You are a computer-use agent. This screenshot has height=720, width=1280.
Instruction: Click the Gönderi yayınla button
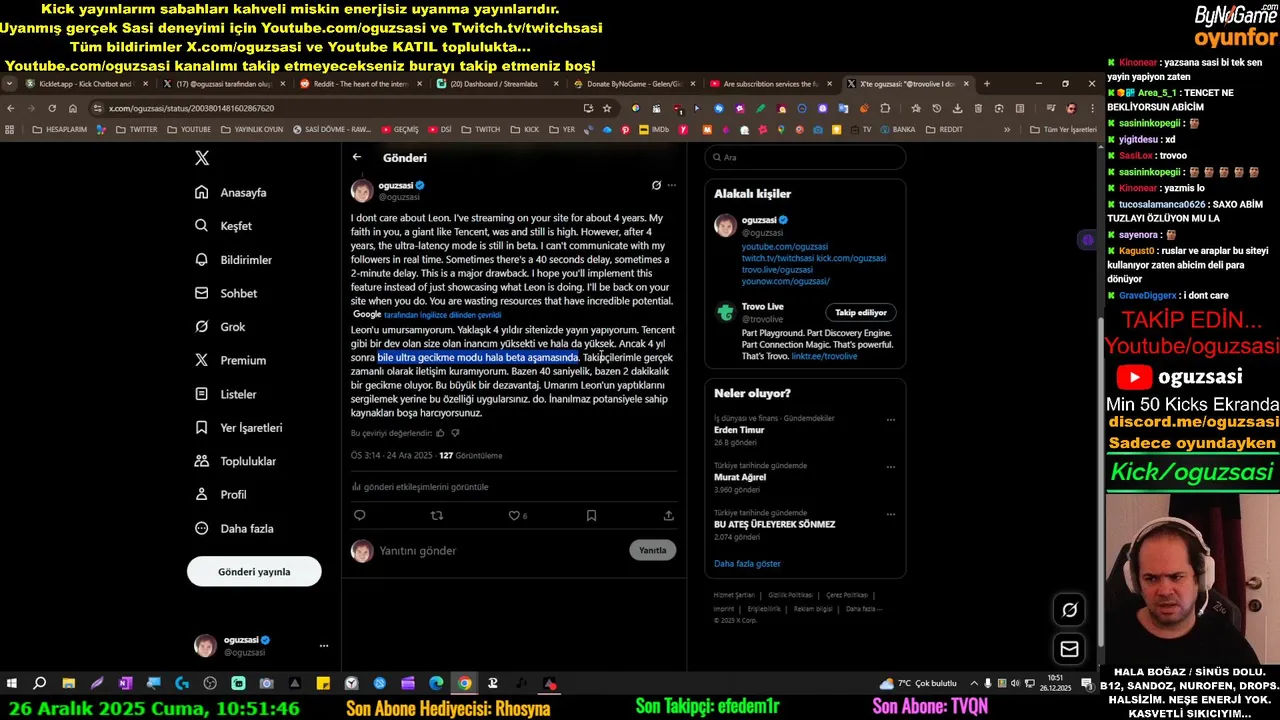tap(254, 571)
